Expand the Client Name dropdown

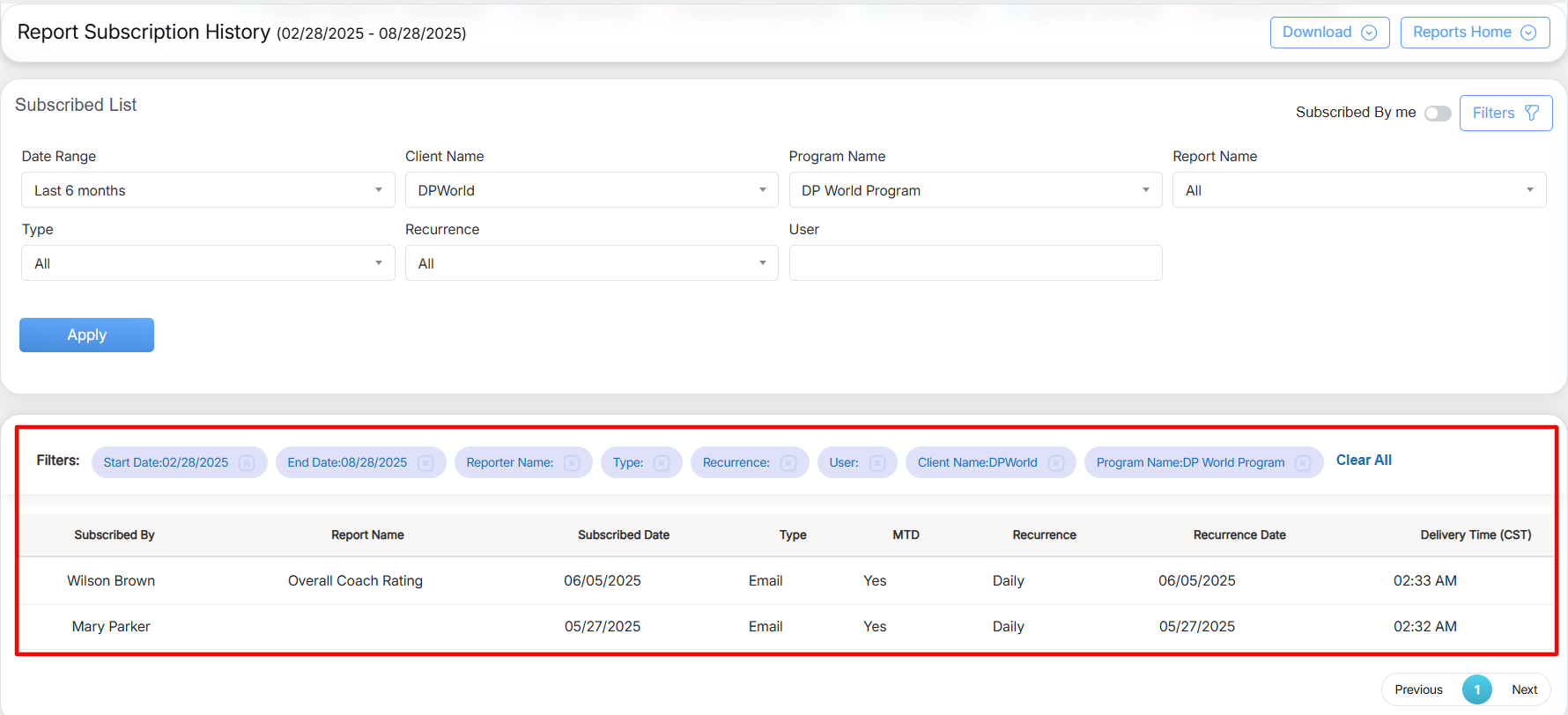[591, 190]
